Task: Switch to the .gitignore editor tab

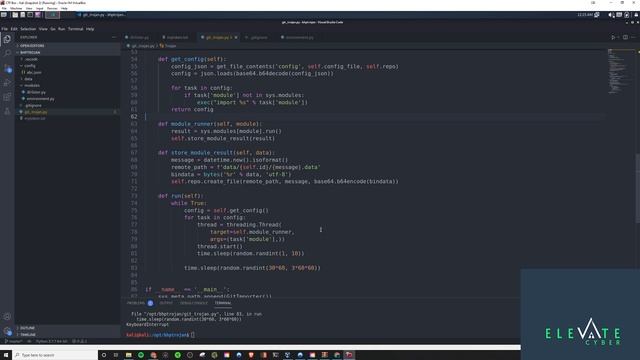Action: (x=257, y=38)
